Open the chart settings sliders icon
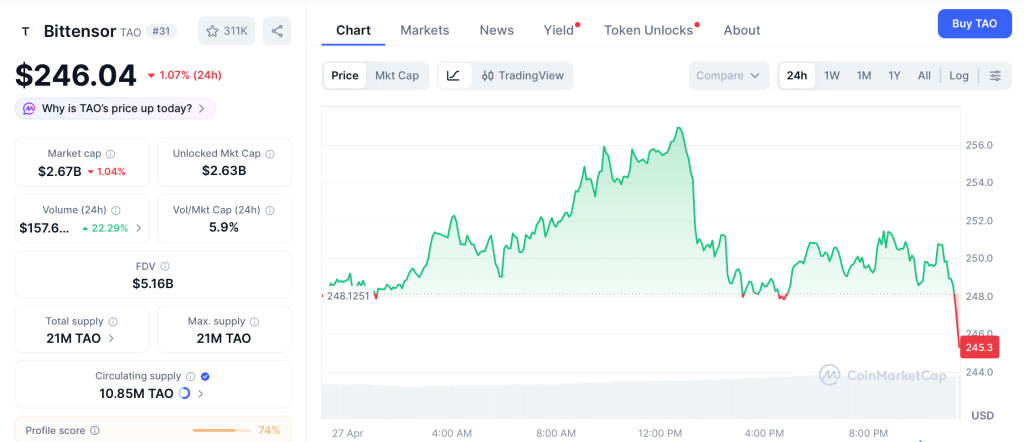The width and height of the screenshot is (1024, 442). click(x=994, y=76)
